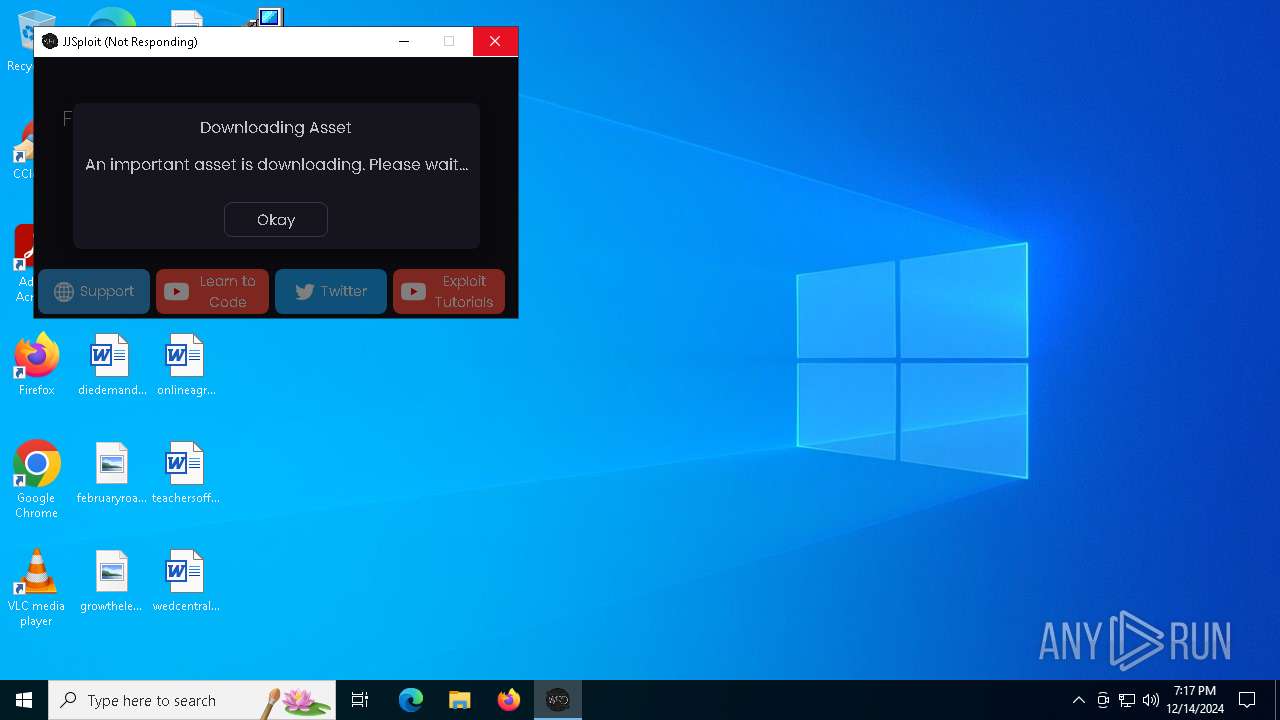The width and height of the screenshot is (1280, 720).
Task: Click the volume speaker tray icon
Action: tap(1151, 700)
